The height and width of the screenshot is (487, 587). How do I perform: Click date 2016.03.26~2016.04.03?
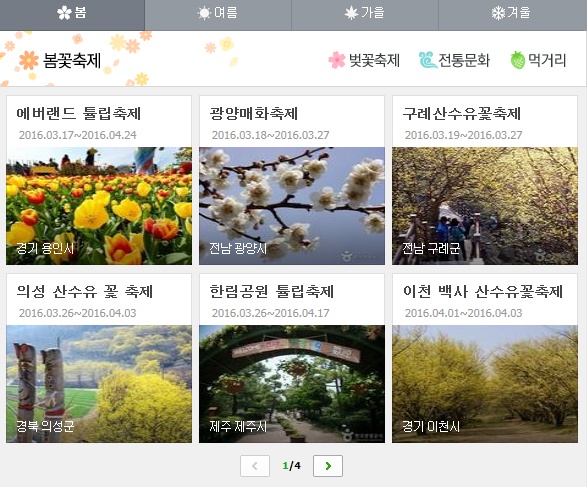77,313
